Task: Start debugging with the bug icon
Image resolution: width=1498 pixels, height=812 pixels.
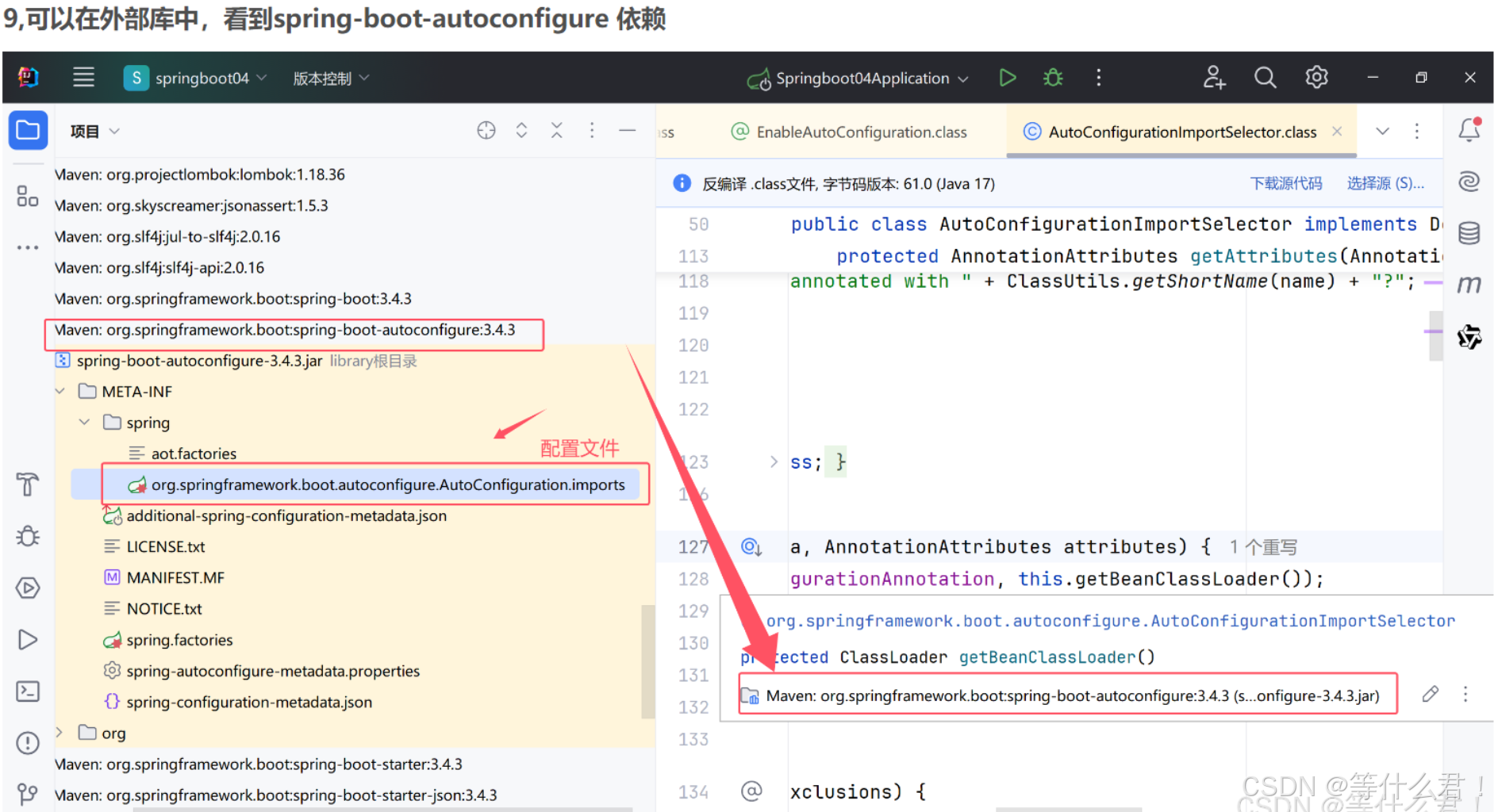Action: [x=1053, y=78]
